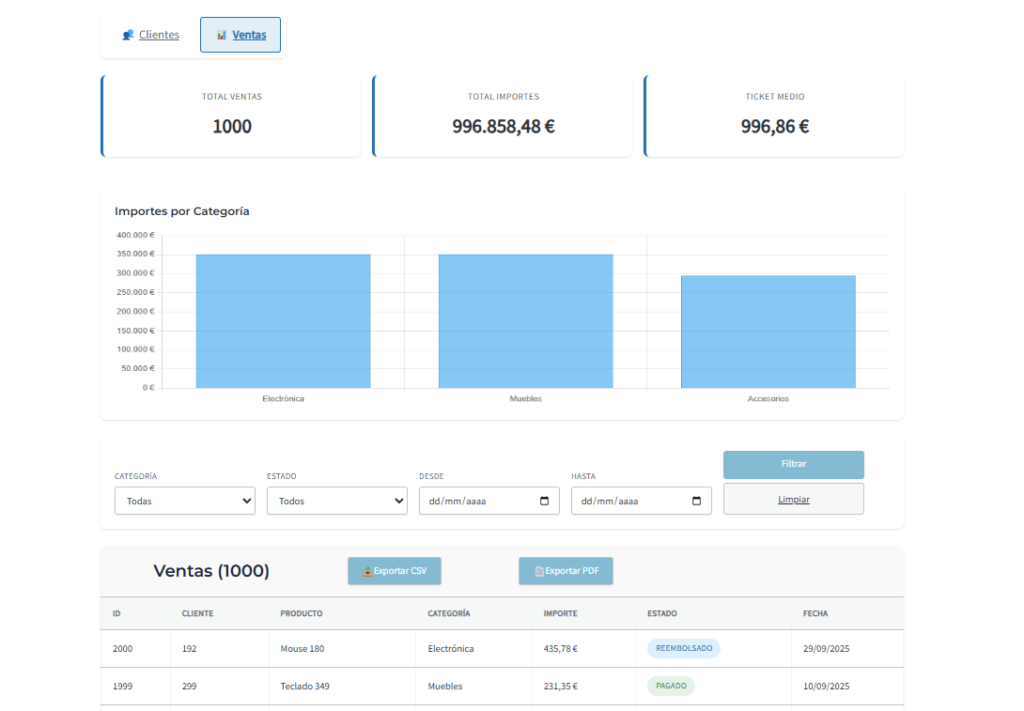Image resolution: width=1024 pixels, height=711 pixels.
Task: Click the icon on the Exportar CSV button
Action: tap(367, 571)
